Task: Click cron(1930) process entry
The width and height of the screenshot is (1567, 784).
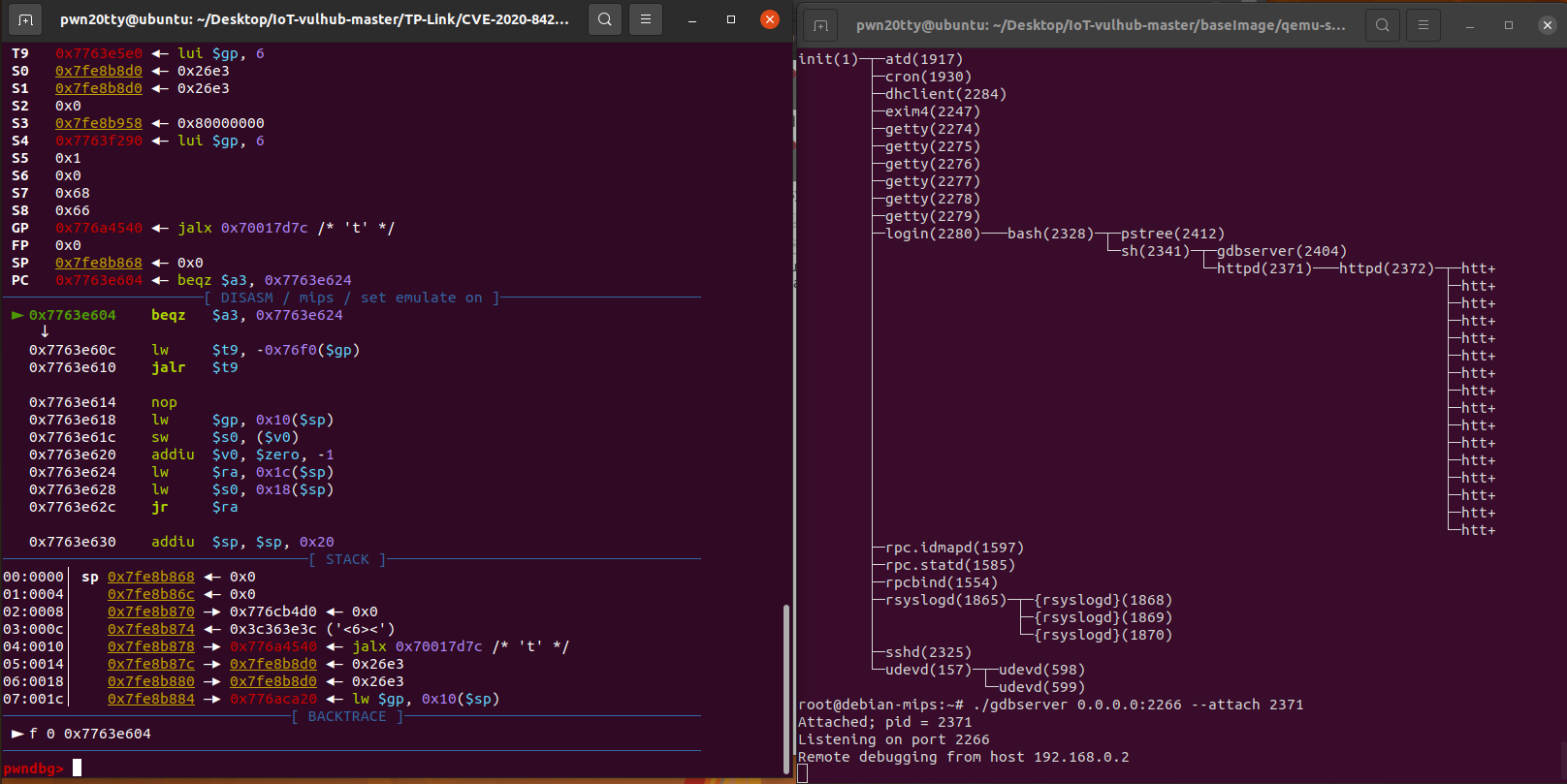Action: click(x=928, y=77)
